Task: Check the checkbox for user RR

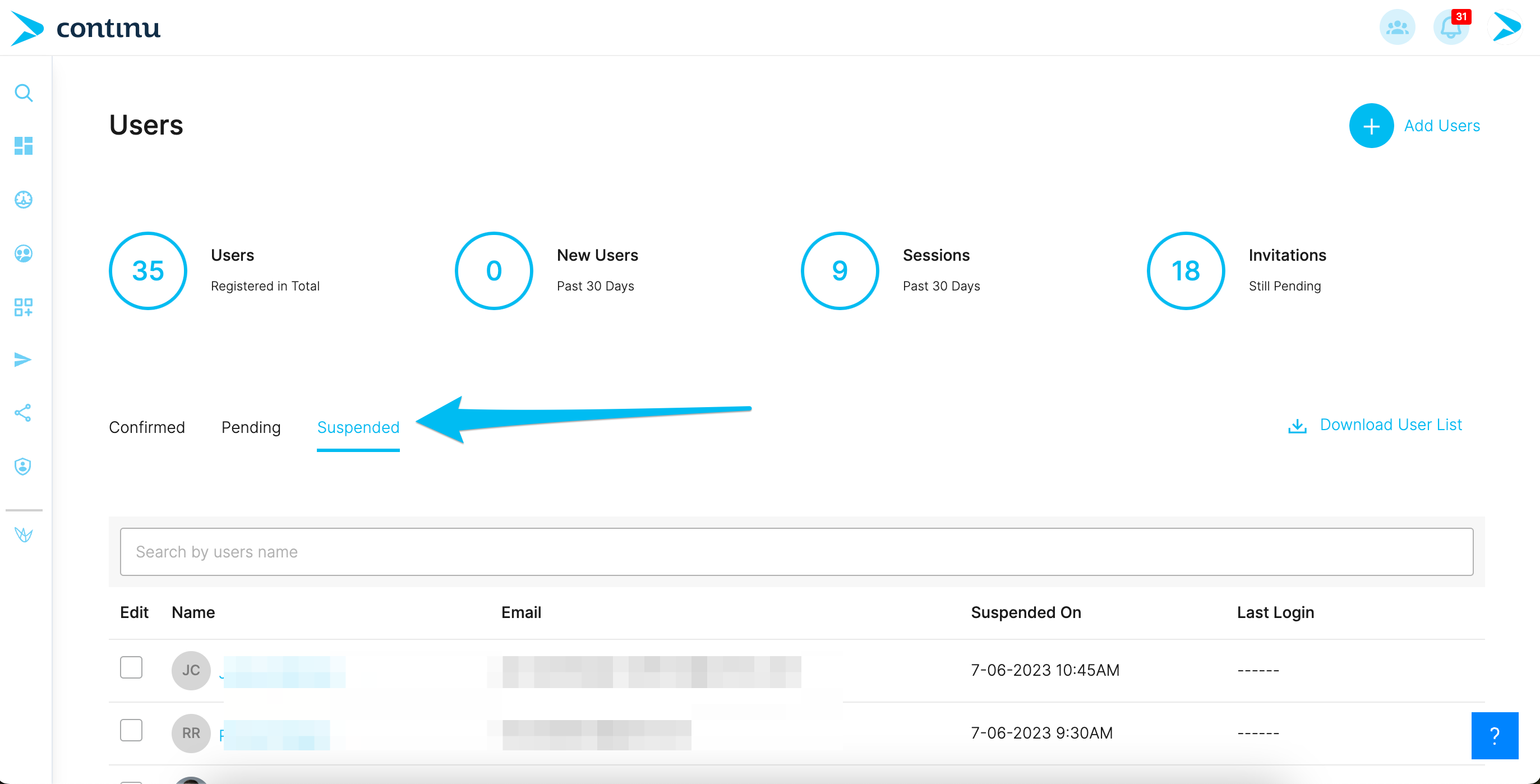Action: pyautogui.click(x=131, y=730)
